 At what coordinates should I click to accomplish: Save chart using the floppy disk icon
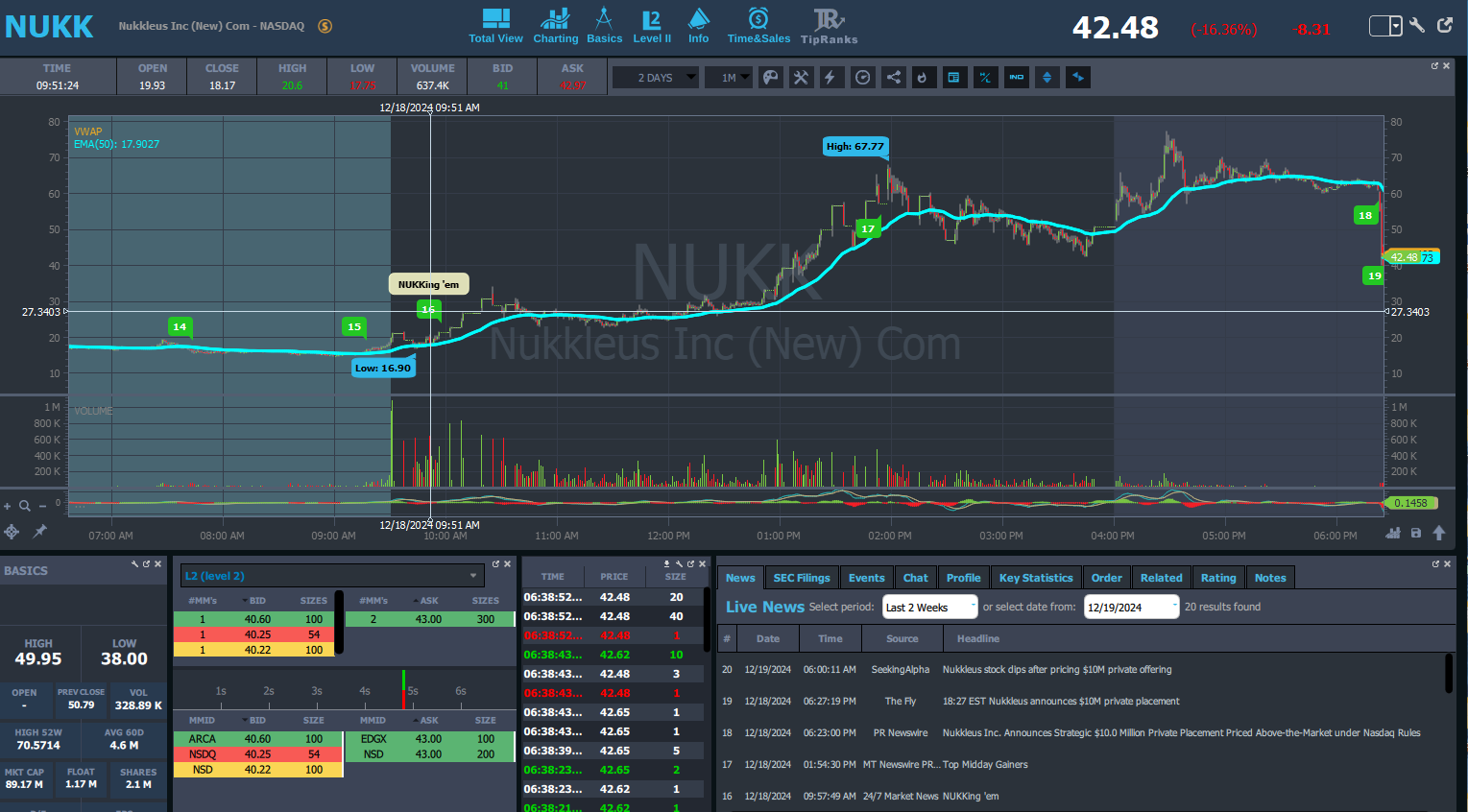(x=1415, y=533)
